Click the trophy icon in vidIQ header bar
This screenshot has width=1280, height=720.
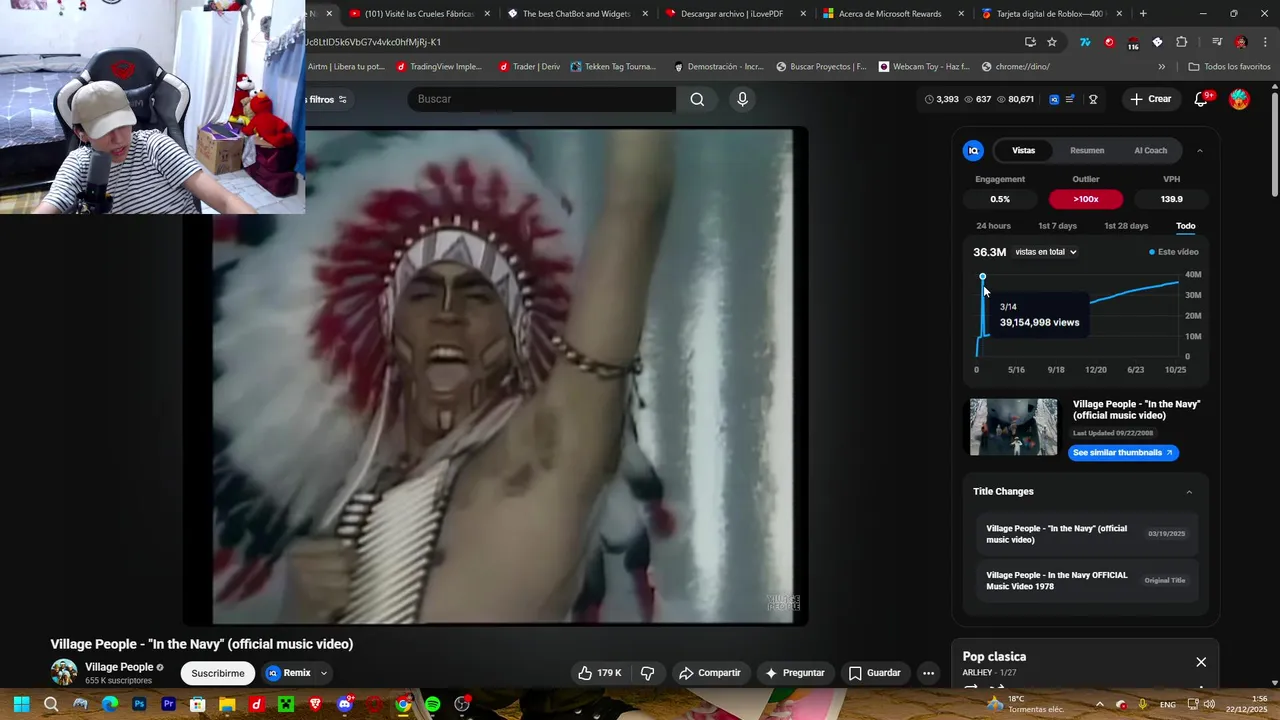click(1093, 99)
